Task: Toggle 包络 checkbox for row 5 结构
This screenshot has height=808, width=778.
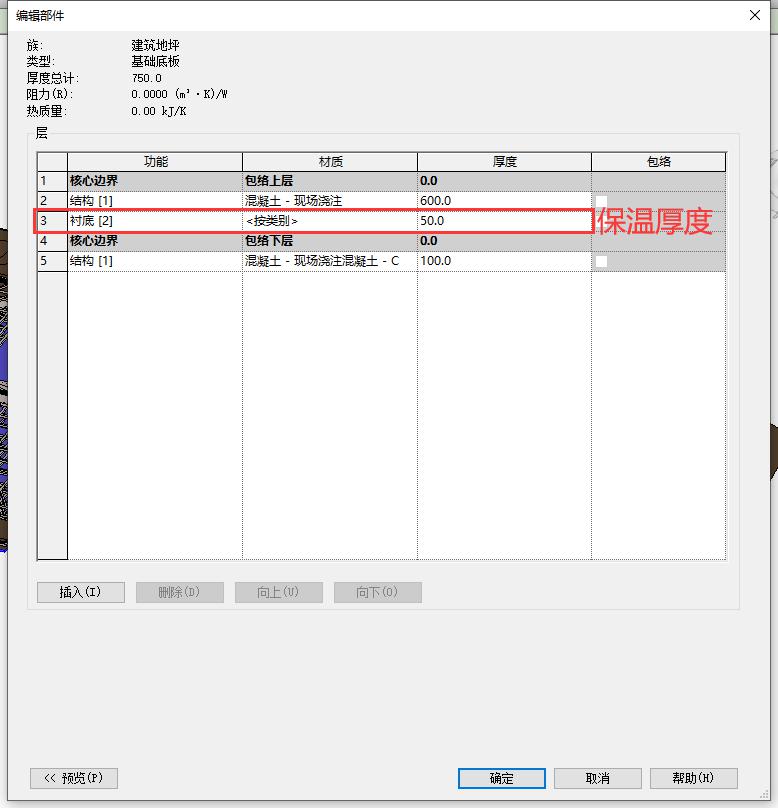Action: (x=601, y=261)
